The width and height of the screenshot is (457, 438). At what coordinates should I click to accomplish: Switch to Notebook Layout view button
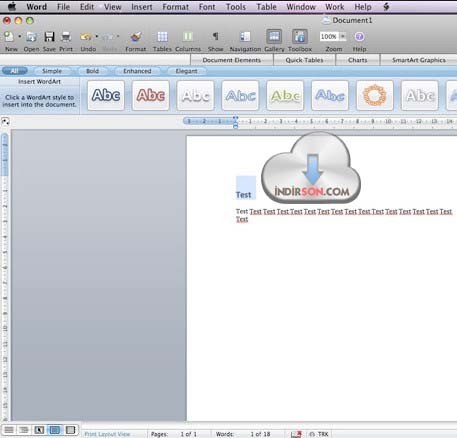70,430
